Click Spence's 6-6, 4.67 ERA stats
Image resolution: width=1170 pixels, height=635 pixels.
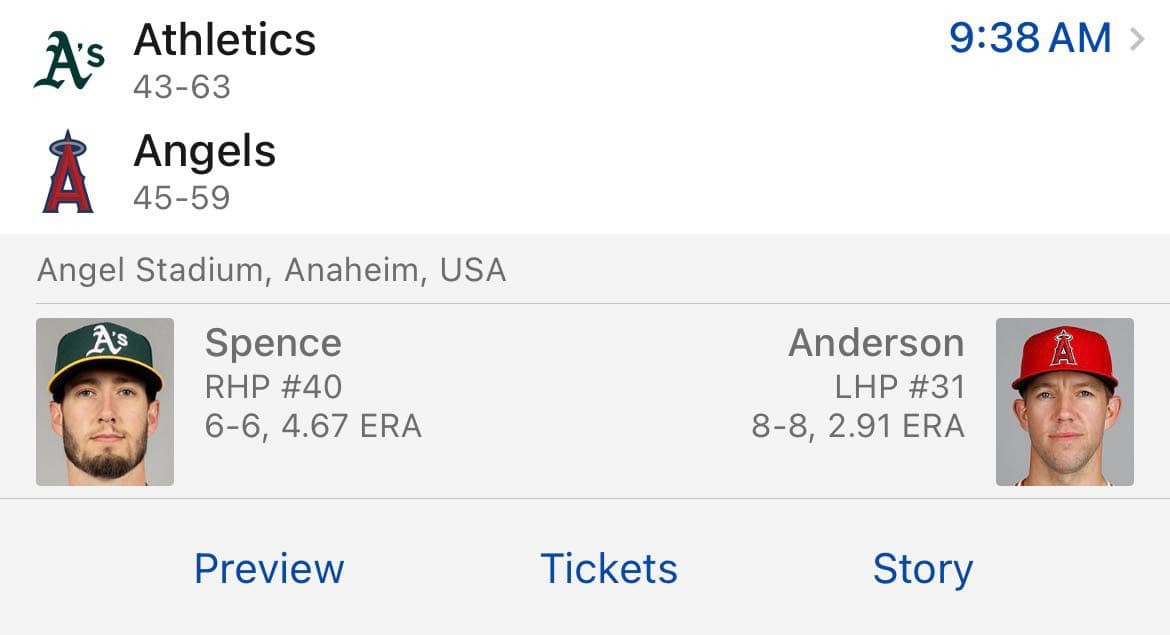tap(313, 427)
